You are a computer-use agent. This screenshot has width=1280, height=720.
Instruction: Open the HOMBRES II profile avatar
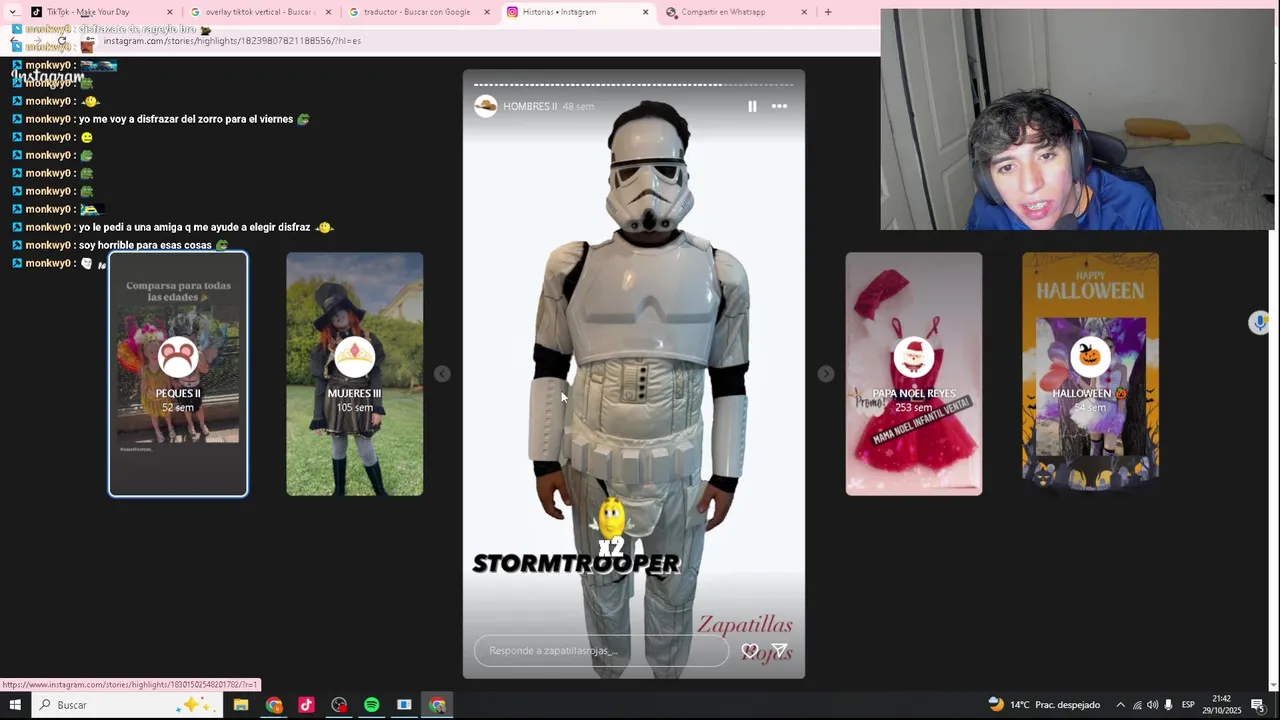pyautogui.click(x=486, y=106)
